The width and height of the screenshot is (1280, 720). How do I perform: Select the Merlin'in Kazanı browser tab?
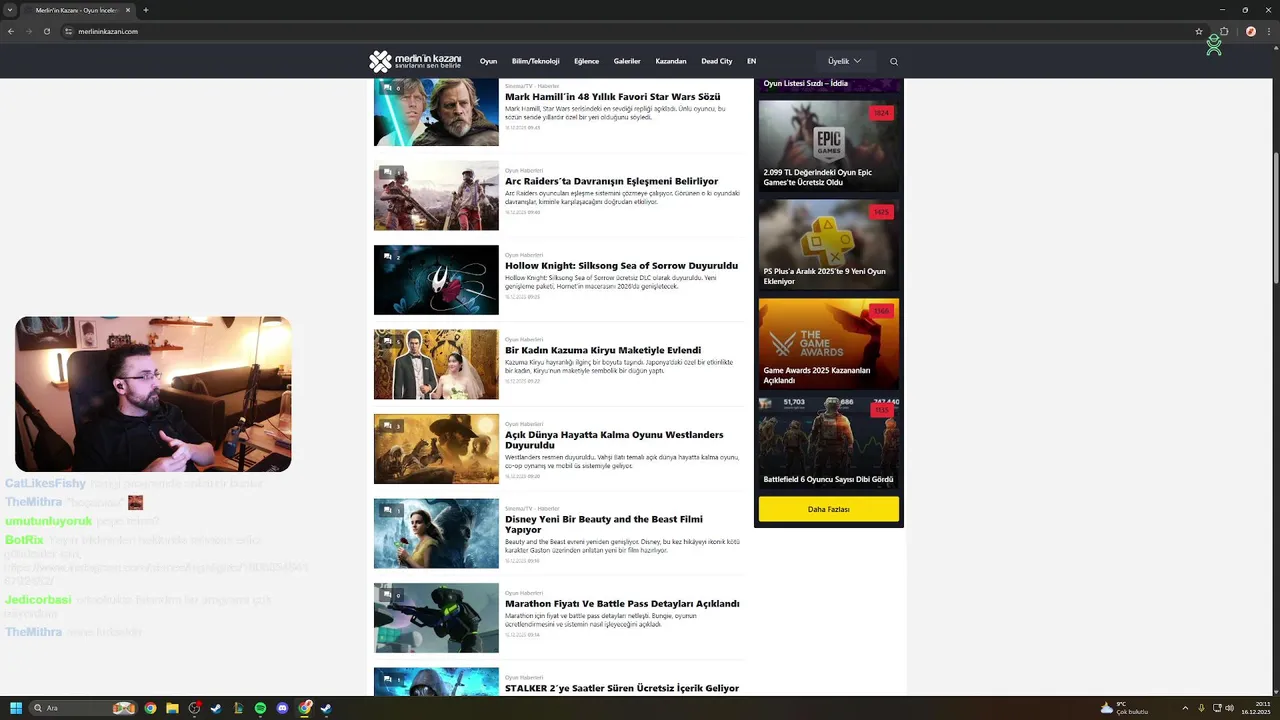coord(76,10)
